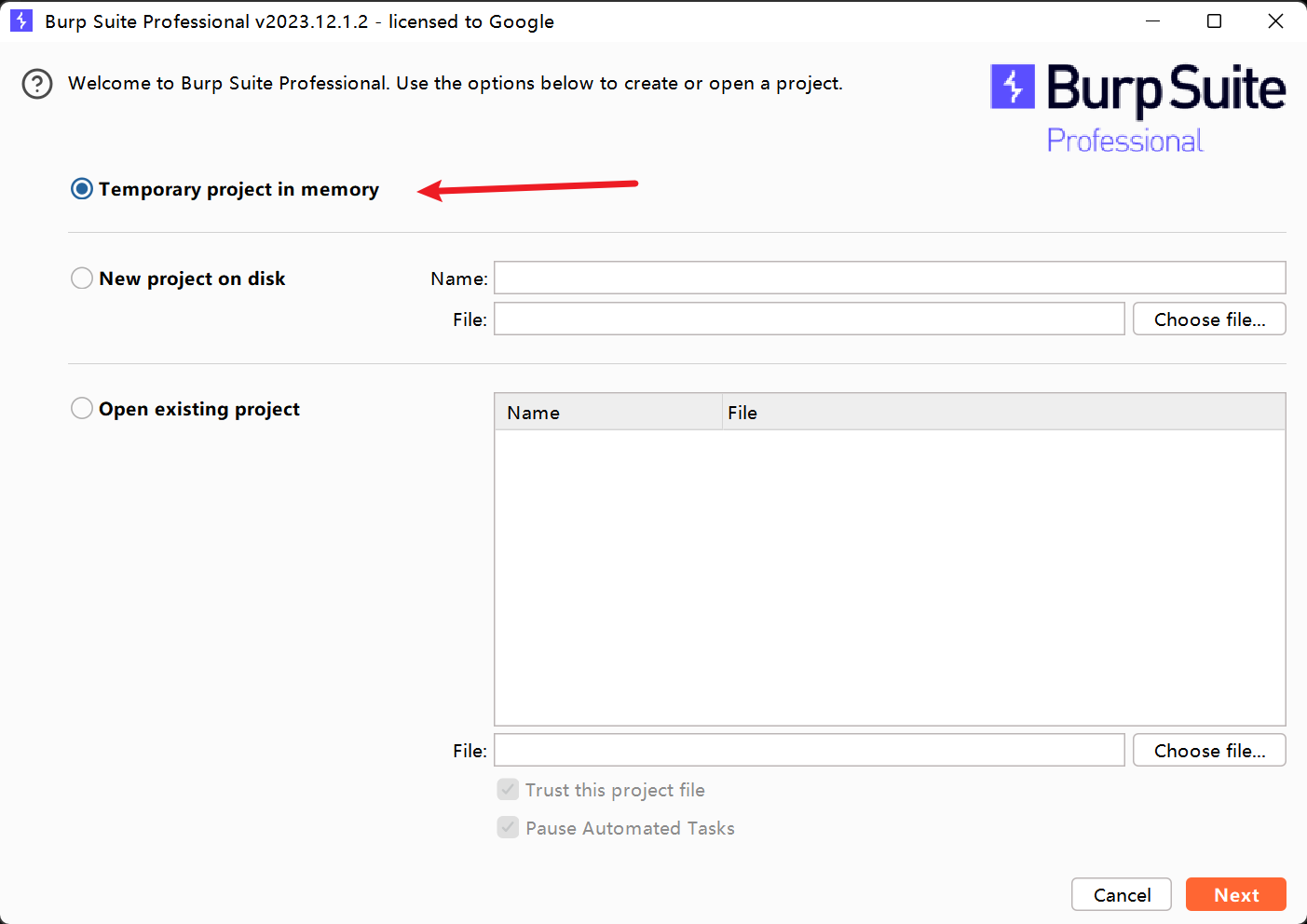
Task: Click the new project File input field
Action: pyautogui.click(x=809, y=319)
